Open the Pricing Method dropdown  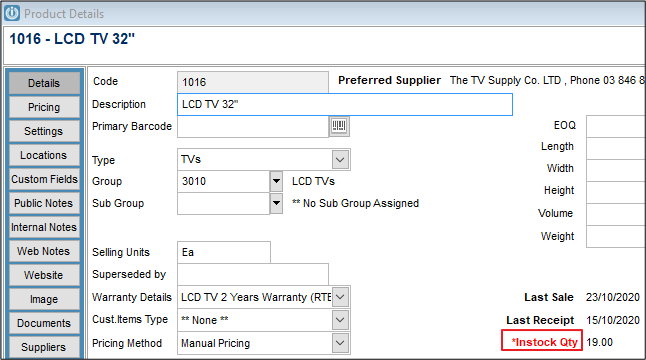pyautogui.click(x=340, y=343)
